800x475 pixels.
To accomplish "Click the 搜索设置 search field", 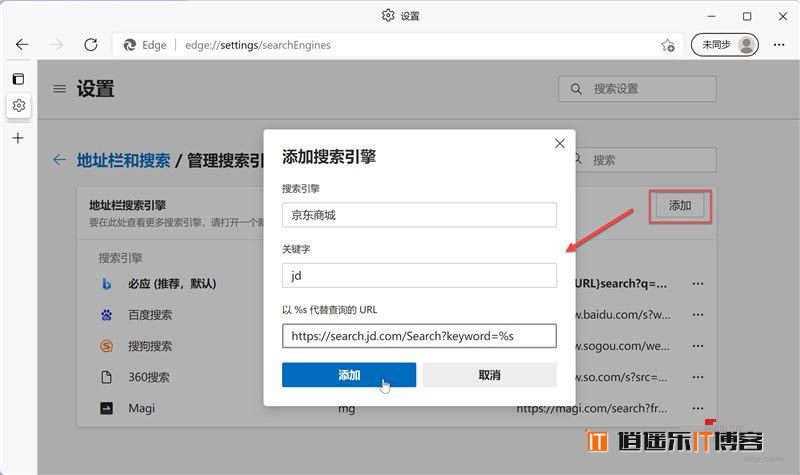I will pyautogui.click(x=637, y=89).
